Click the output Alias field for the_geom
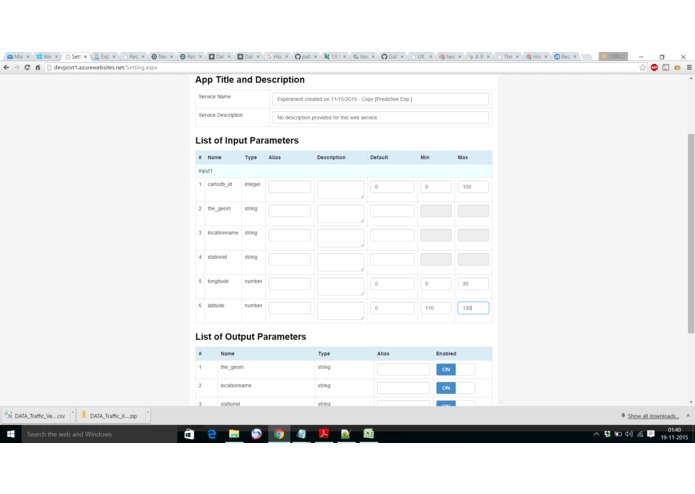695x494 pixels. click(403, 370)
